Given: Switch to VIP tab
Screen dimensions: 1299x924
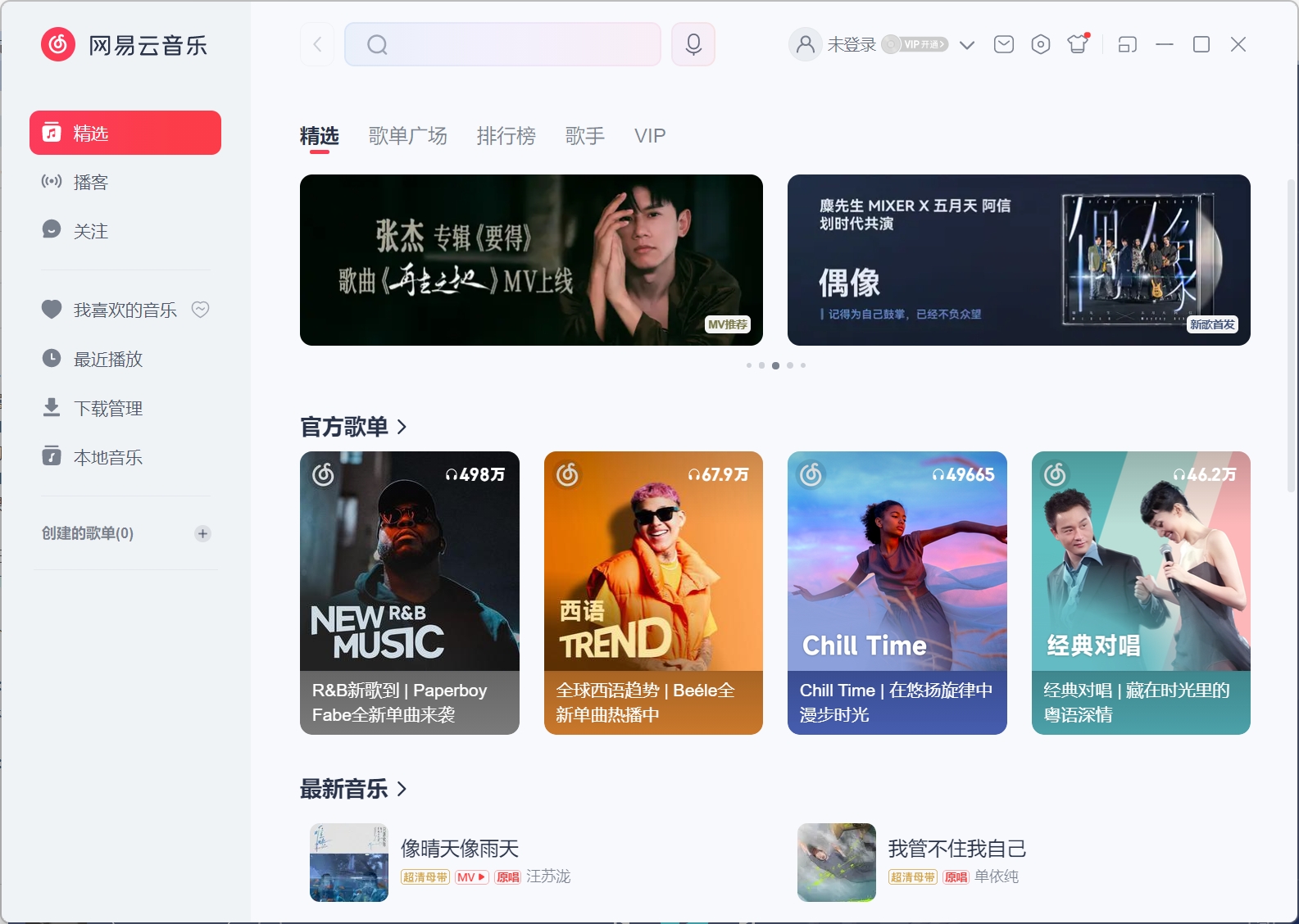Looking at the screenshot, I should pos(650,136).
